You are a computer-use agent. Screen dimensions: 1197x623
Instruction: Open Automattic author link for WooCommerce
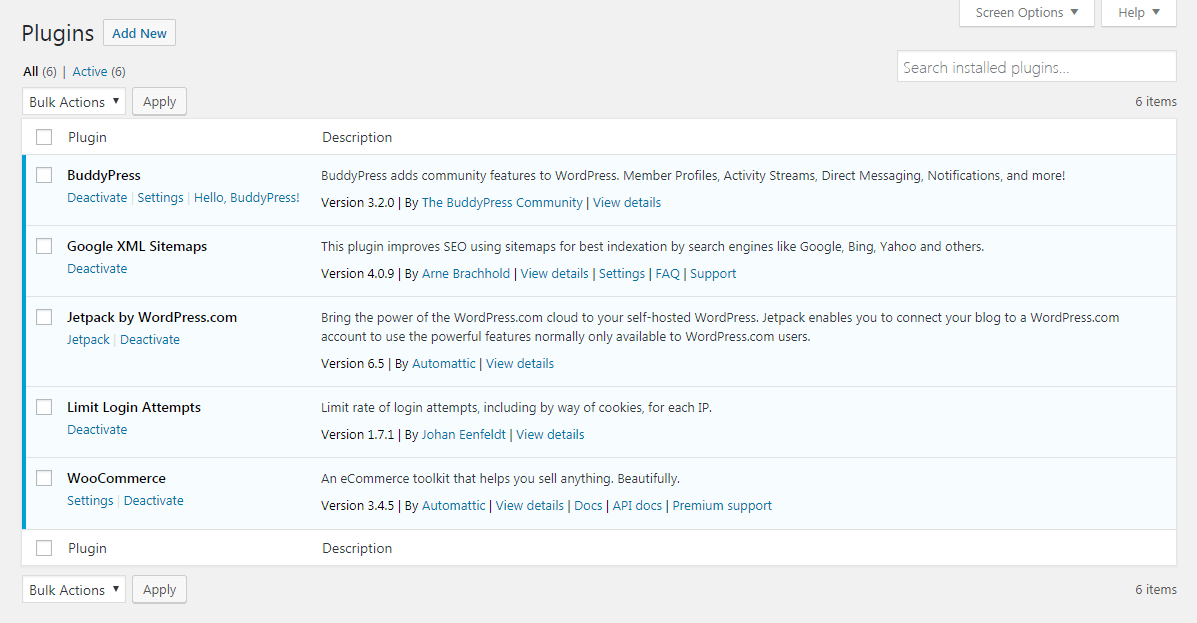point(453,505)
